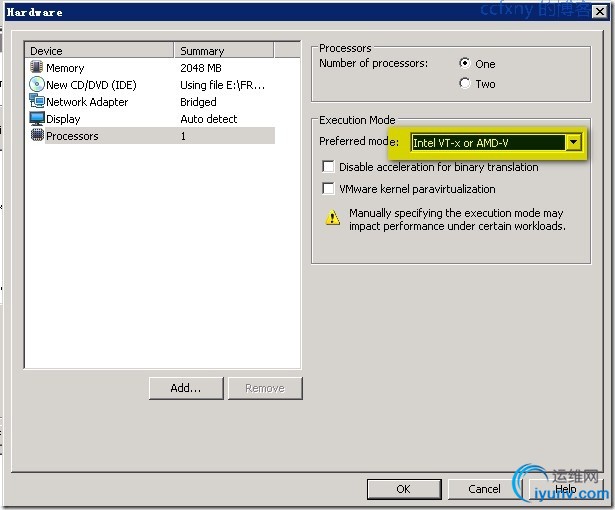Select the Network Adapter row label
Image resolution: width=615 pixels, height=510 pixels.
pos(87,102)
